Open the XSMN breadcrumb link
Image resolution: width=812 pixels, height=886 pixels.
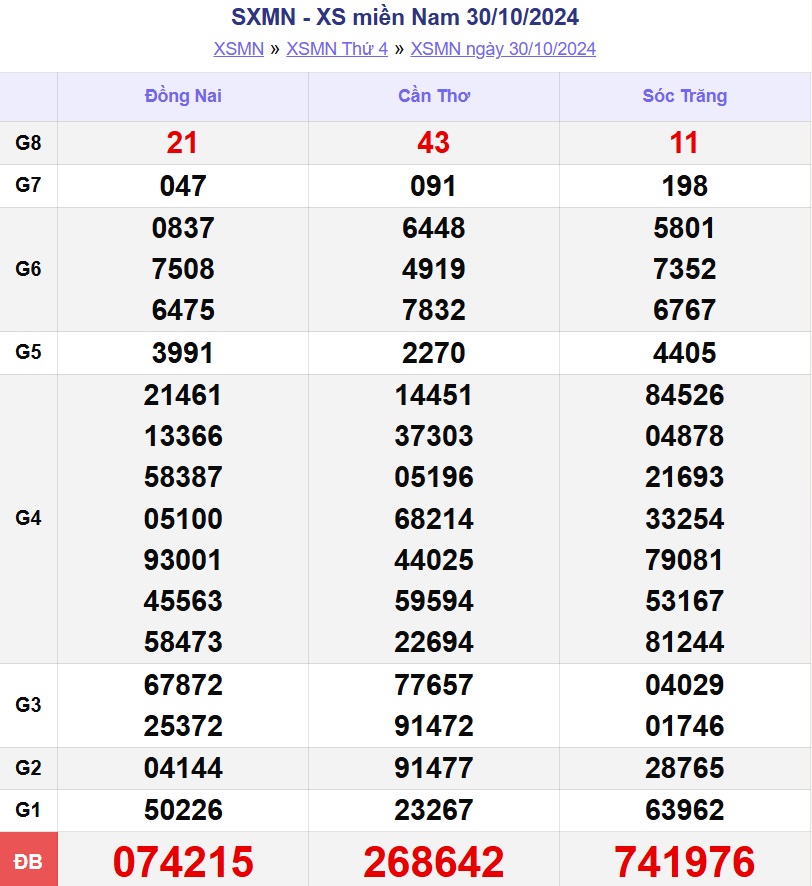[x=238, y=49]
